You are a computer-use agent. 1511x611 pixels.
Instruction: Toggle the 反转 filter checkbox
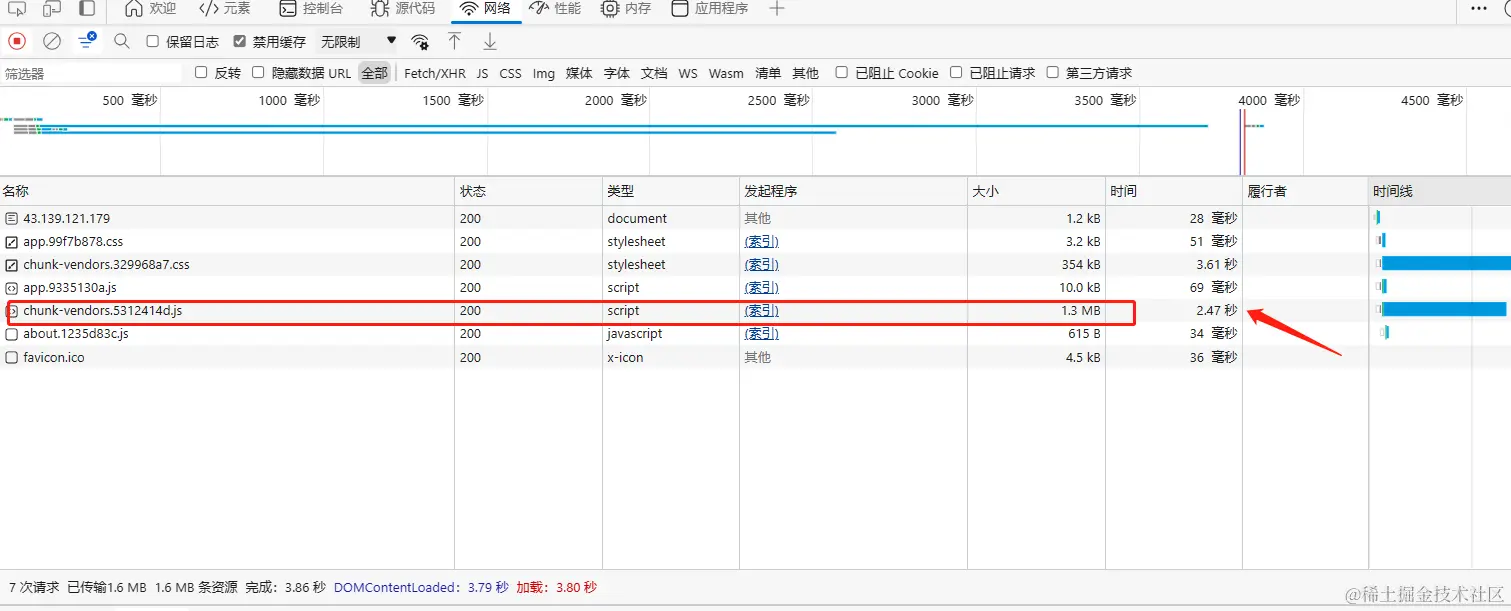(201, 73)
